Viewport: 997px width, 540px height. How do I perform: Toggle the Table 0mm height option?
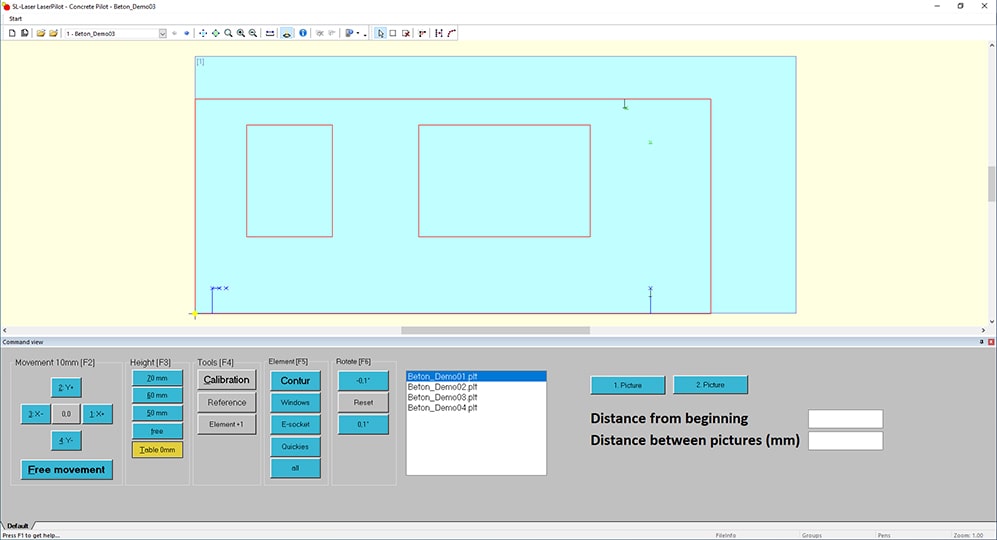(157, 450)
